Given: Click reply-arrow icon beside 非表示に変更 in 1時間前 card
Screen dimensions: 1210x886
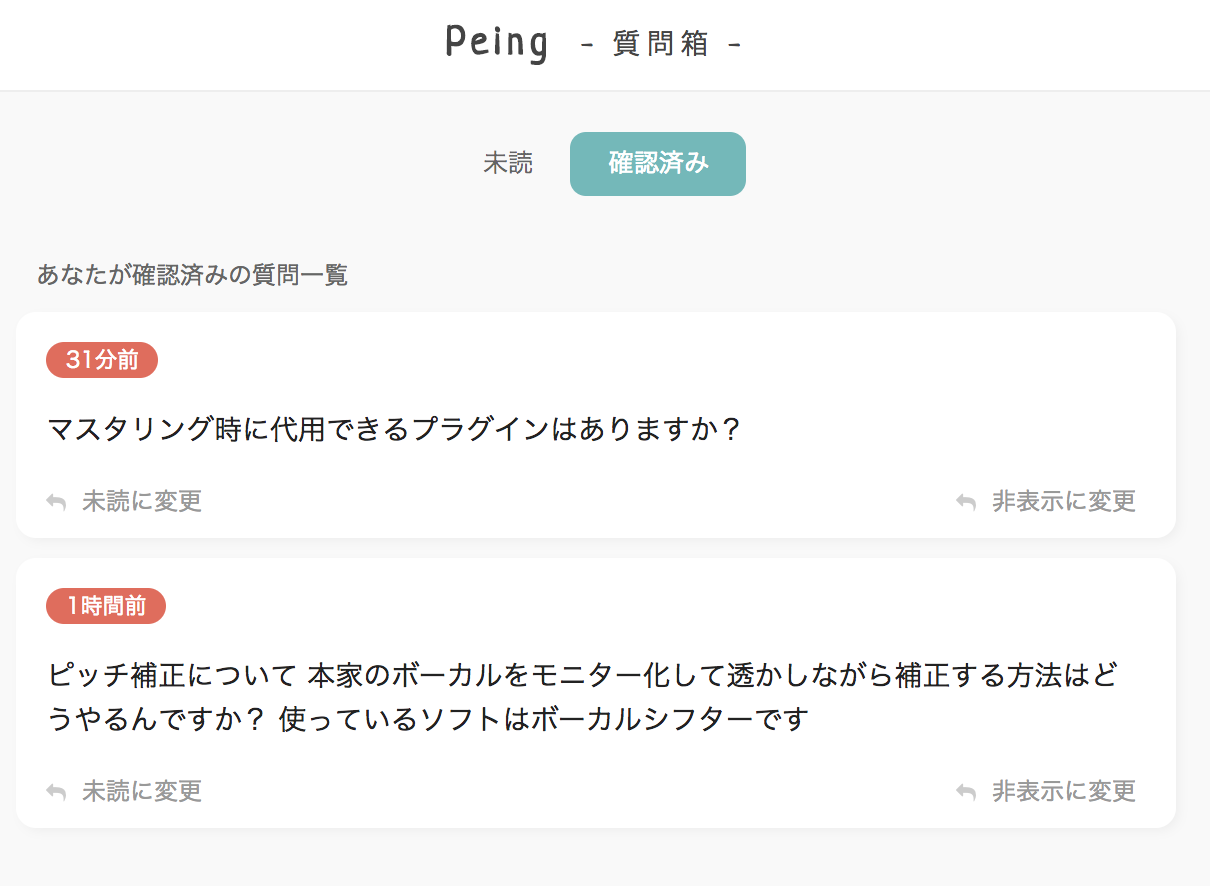Looking at the screenshot, I should pos(966,792).
